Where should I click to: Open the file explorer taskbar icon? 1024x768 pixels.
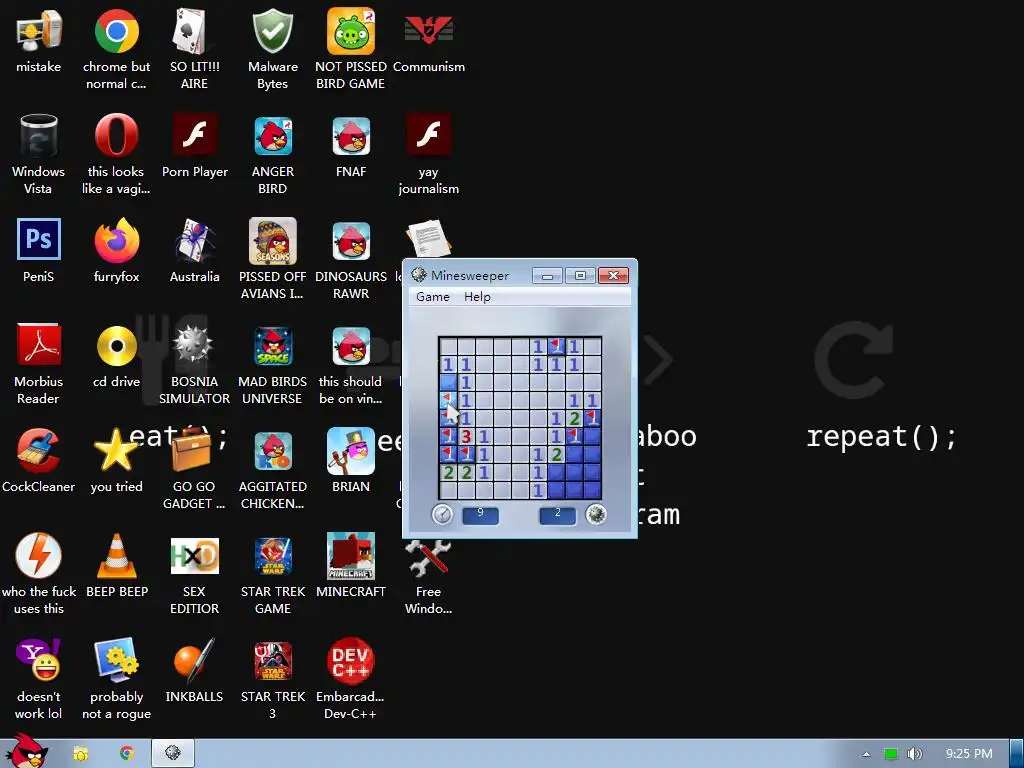(x=81, y=754)
